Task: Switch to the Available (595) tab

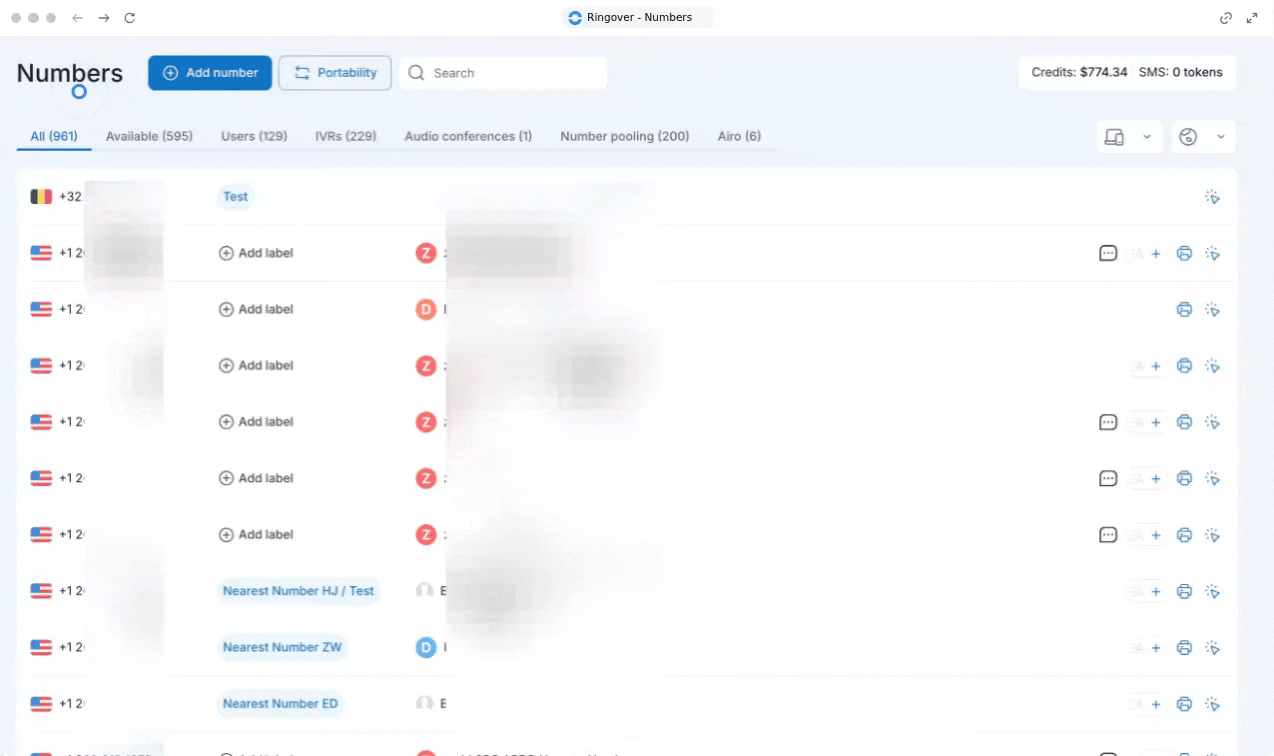Action: click(x=149, y=136)
